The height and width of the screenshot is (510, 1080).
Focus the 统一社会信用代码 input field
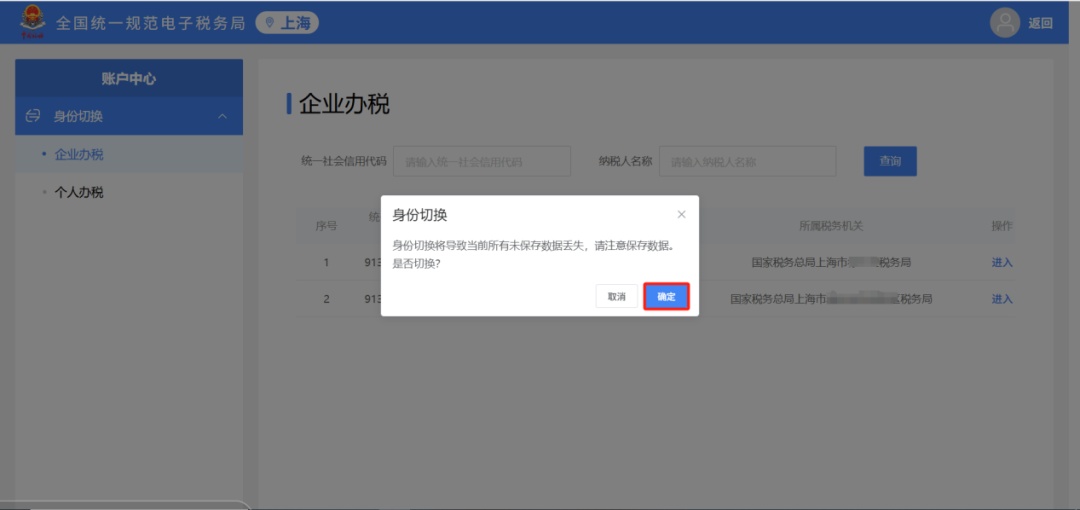pos(481,161)
